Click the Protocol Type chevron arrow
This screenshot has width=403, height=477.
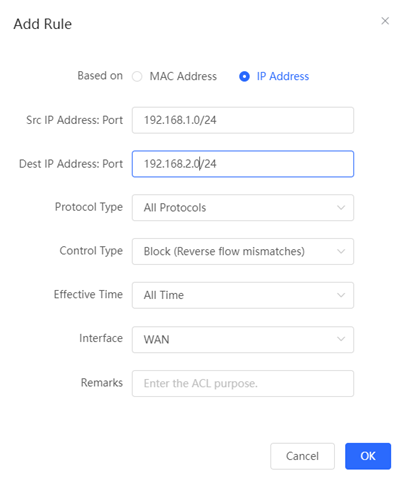[x=341, y=208]
